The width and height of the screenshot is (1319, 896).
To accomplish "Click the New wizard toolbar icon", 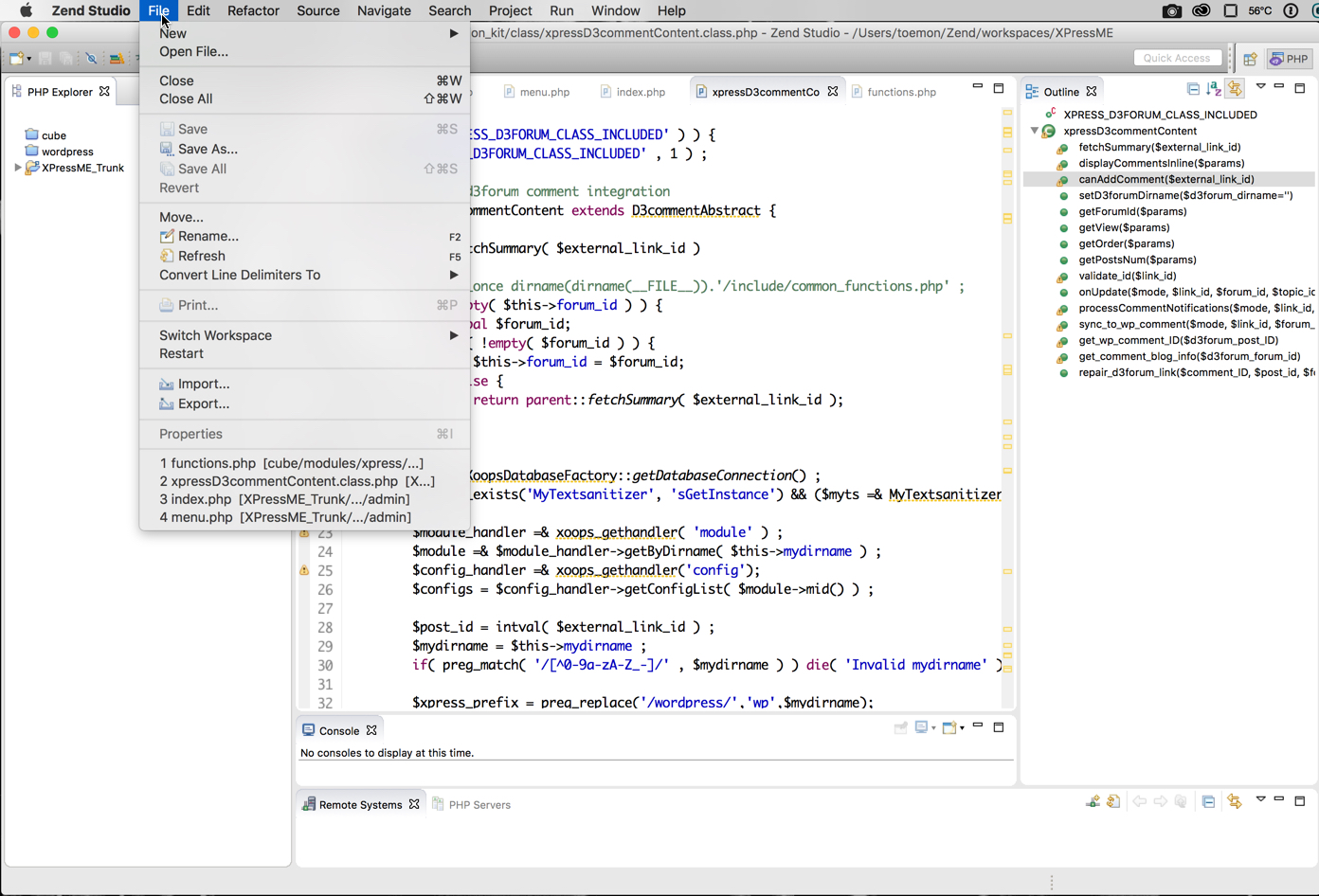I will (16, 59).
